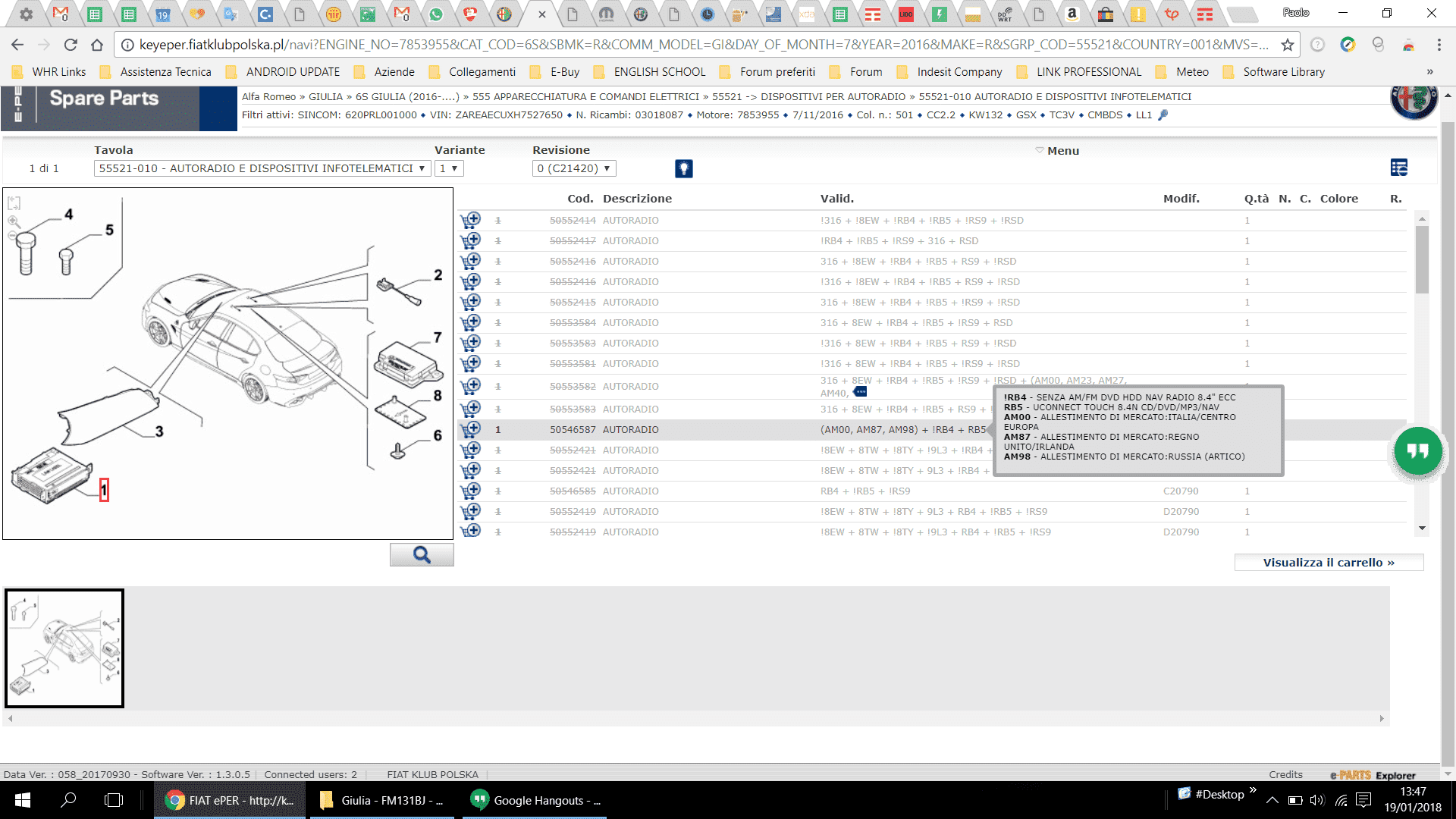
Task: Open the Task View button
Action: (114, 800)
